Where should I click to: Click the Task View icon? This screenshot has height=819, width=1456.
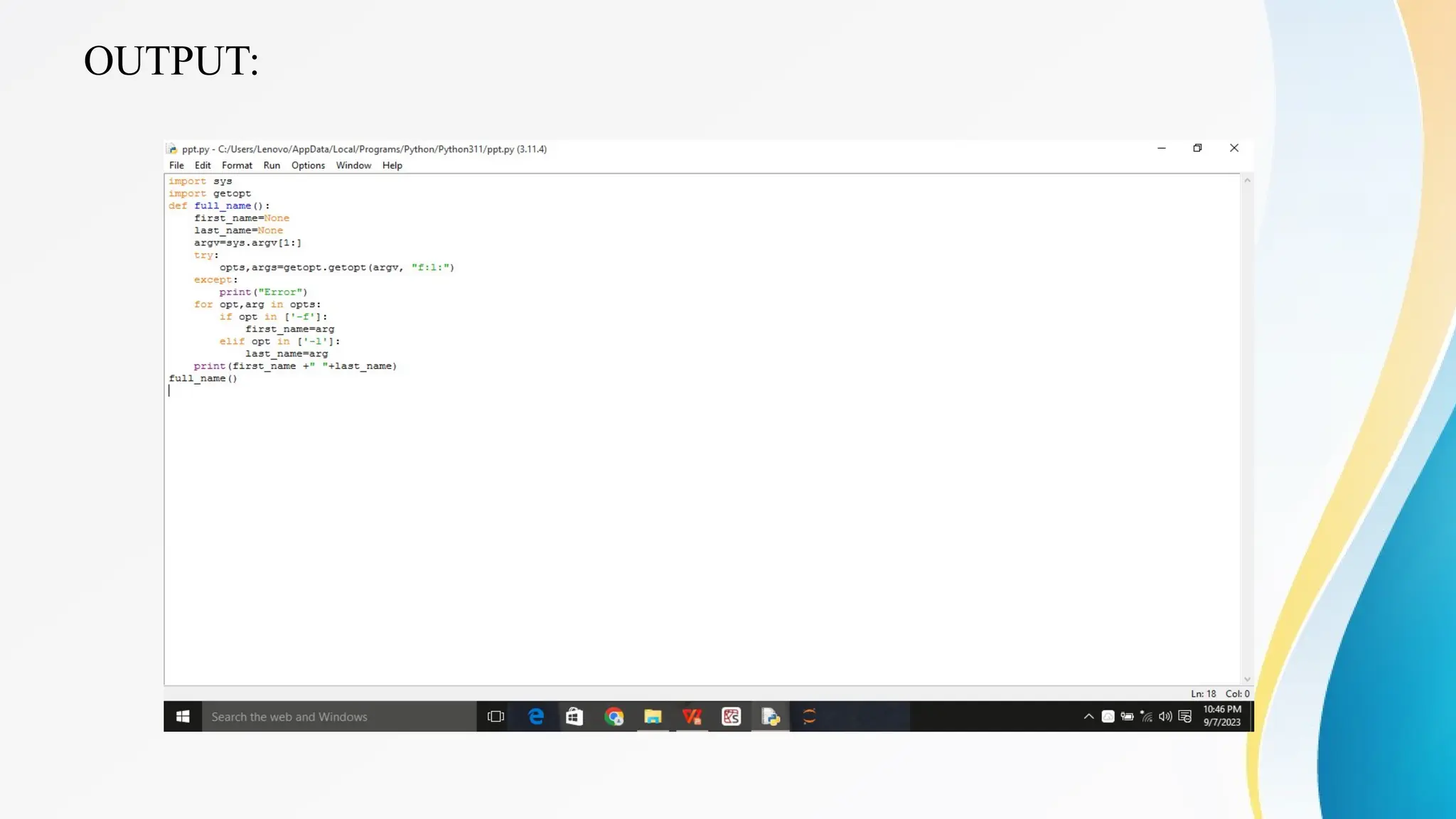pos(496,717)
